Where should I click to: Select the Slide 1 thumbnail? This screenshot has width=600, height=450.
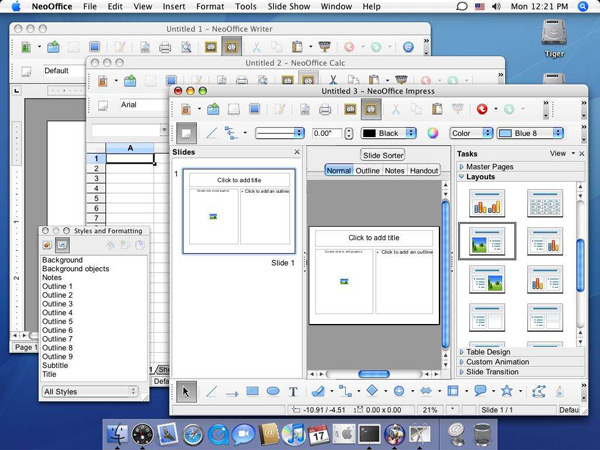pyautogui.click(x=239, y=211)
